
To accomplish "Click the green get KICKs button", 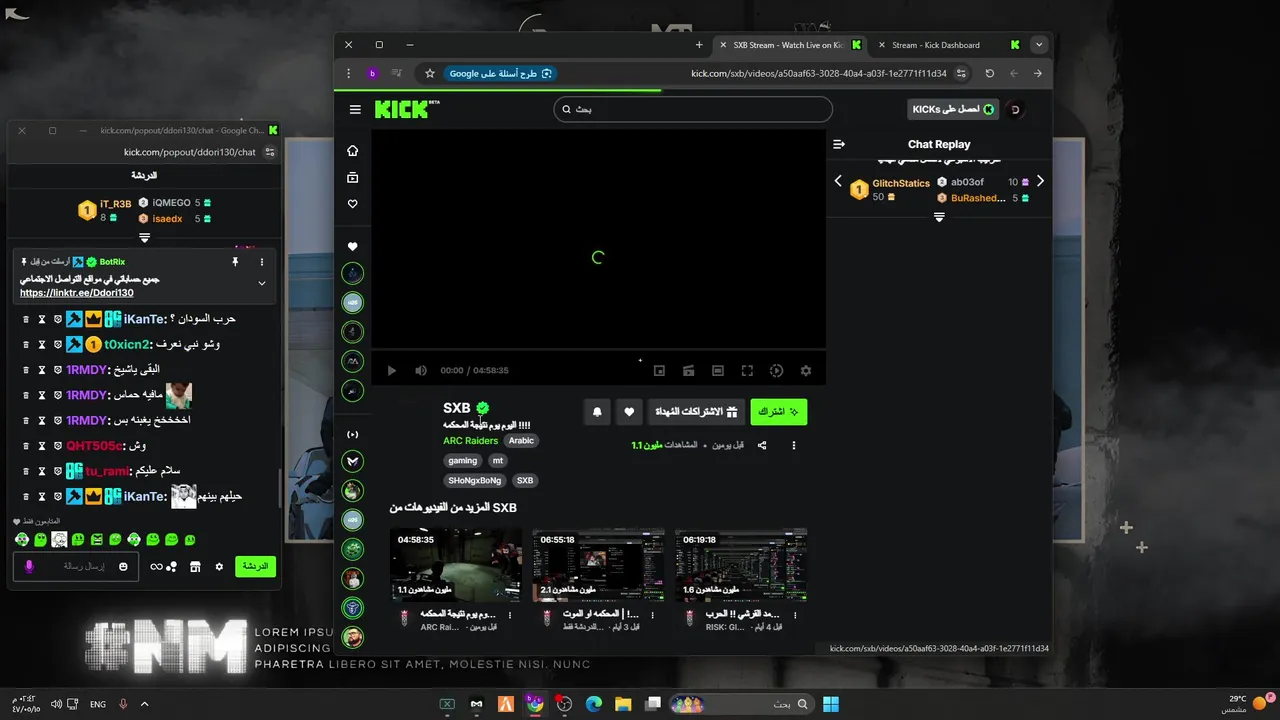I will [x=953, y=109].
